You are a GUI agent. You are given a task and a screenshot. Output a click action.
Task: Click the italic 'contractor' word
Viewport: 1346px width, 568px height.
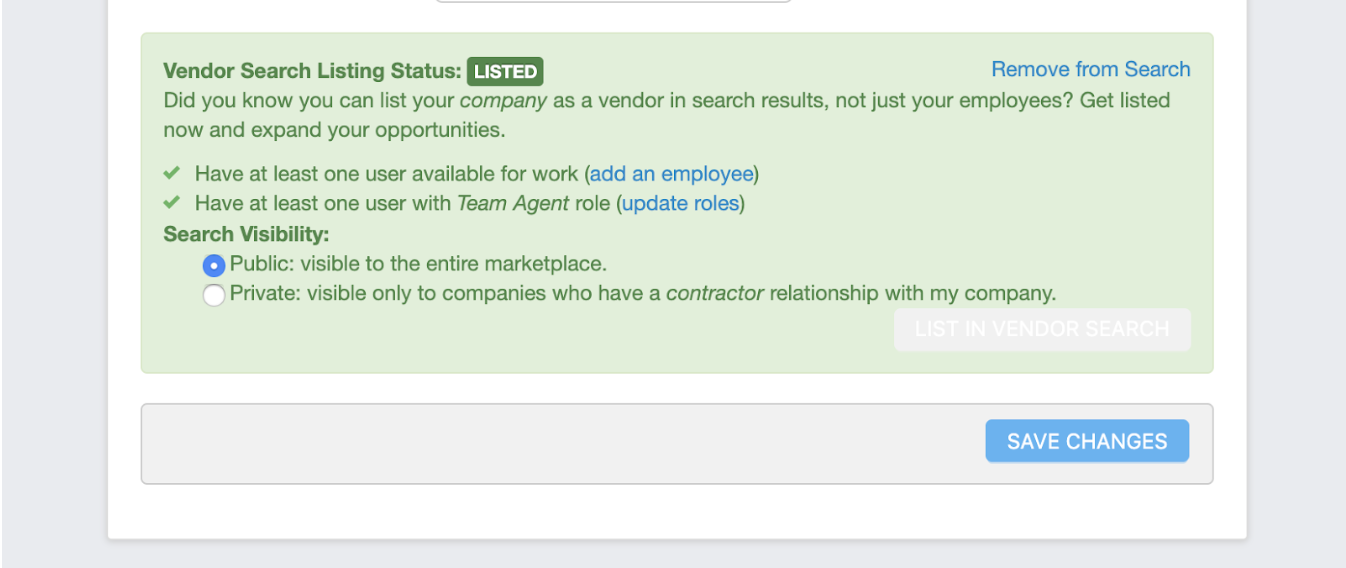(715, 293)
